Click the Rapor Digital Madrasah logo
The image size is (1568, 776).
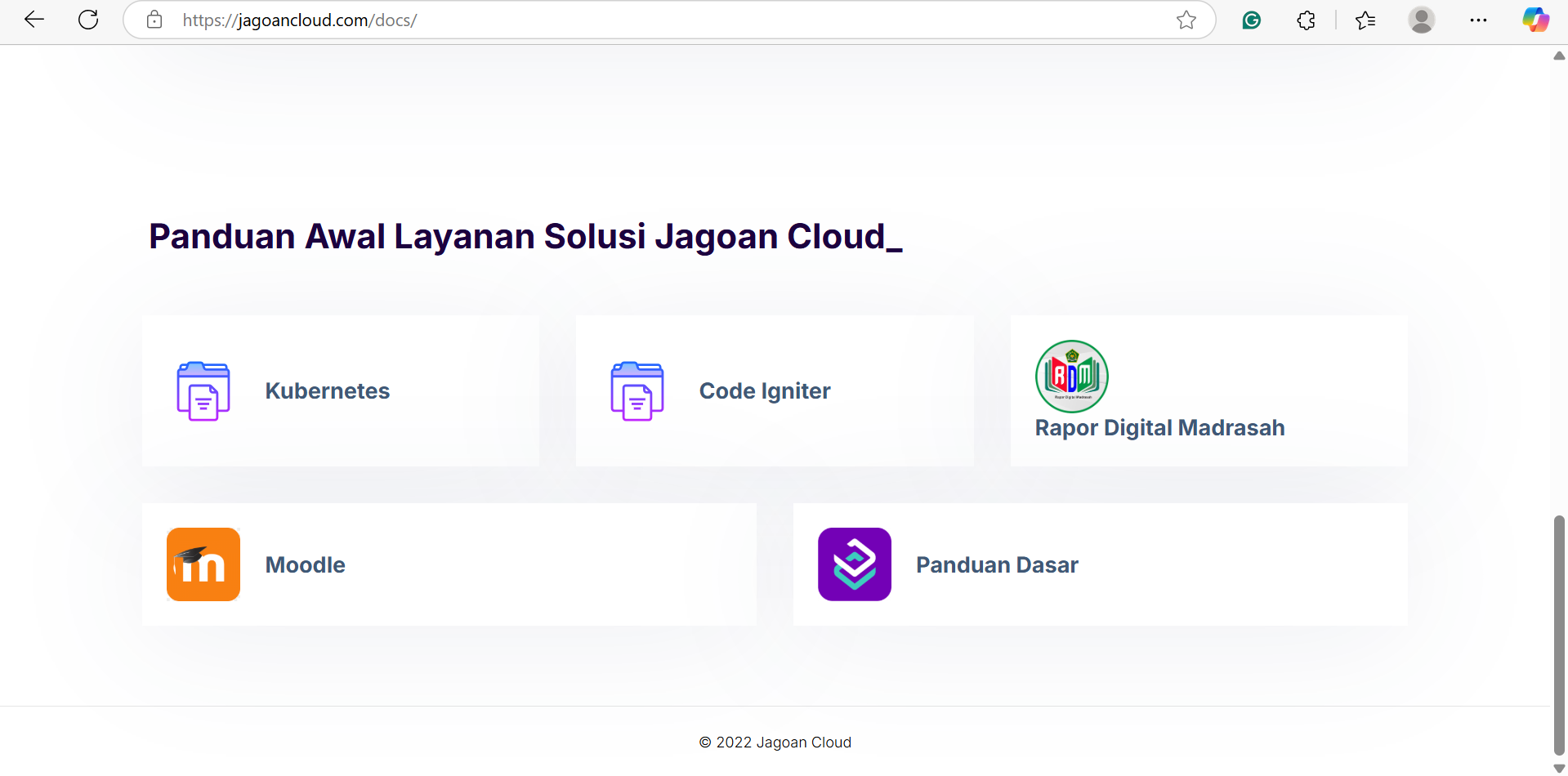1071,377
